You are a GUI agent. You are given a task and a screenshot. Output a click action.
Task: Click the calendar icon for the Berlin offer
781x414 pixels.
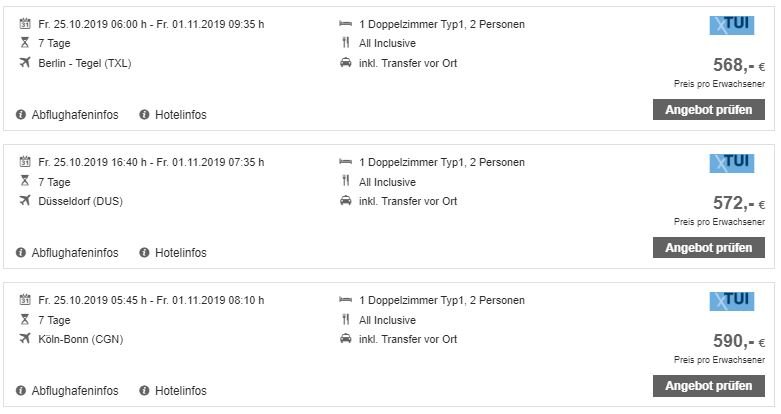[25, 23]
